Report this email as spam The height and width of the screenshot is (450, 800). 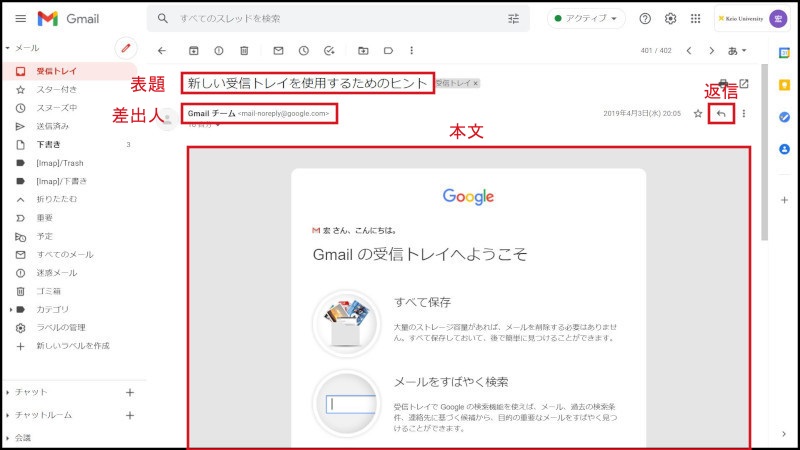click(218, 51)
